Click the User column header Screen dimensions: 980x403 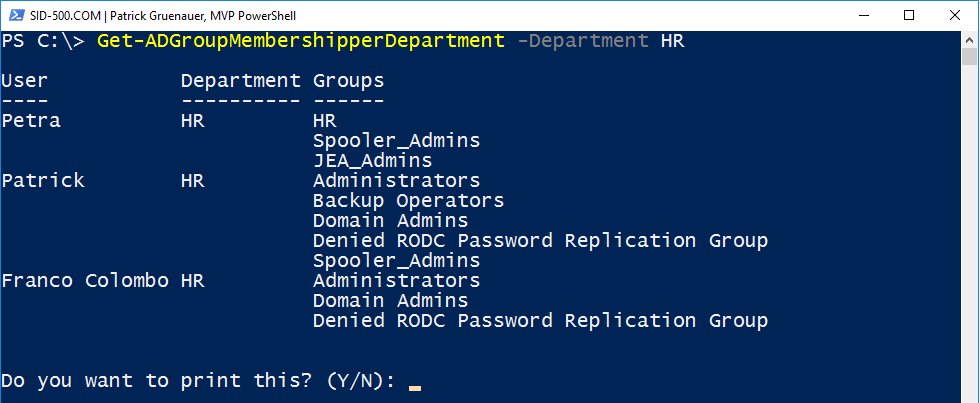pos(25,81)
